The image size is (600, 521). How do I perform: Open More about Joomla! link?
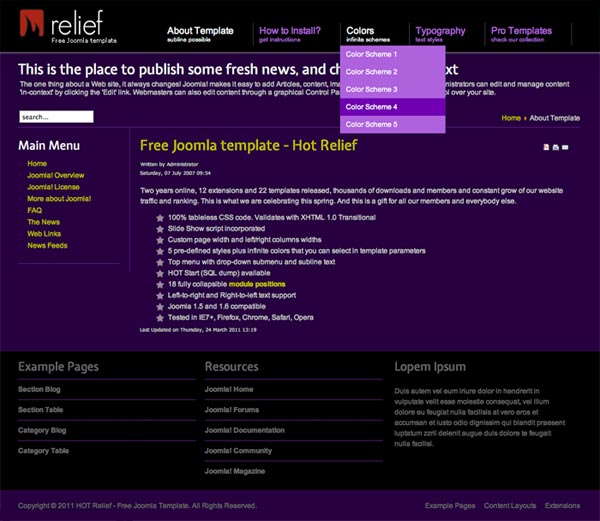(59, 199)
